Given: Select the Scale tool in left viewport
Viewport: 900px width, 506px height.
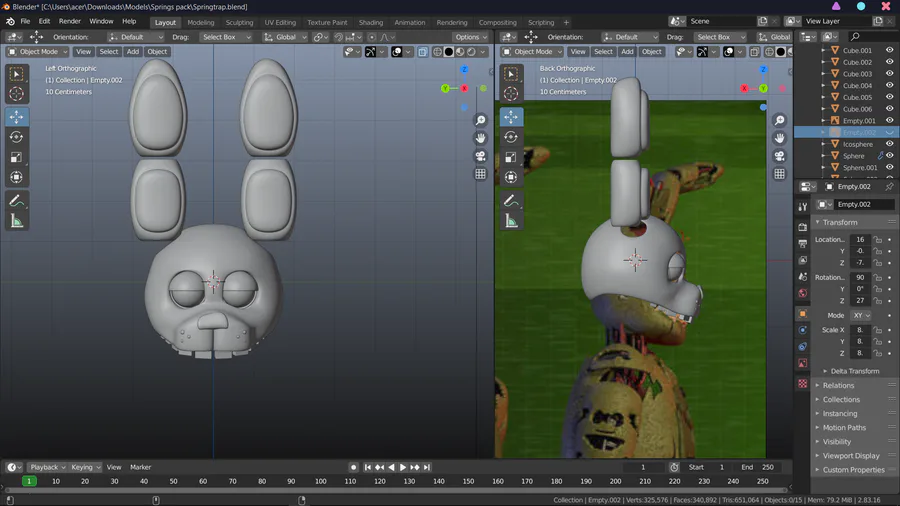Looking at the screenshot, I should pyautogui.click(x=16, y=157).
